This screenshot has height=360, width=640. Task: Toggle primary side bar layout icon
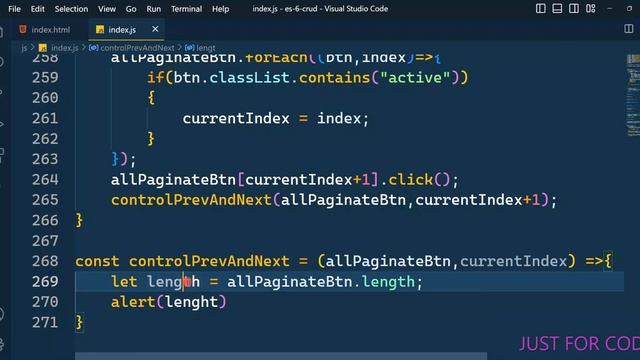pyautogui.click(x=540, y=8)
